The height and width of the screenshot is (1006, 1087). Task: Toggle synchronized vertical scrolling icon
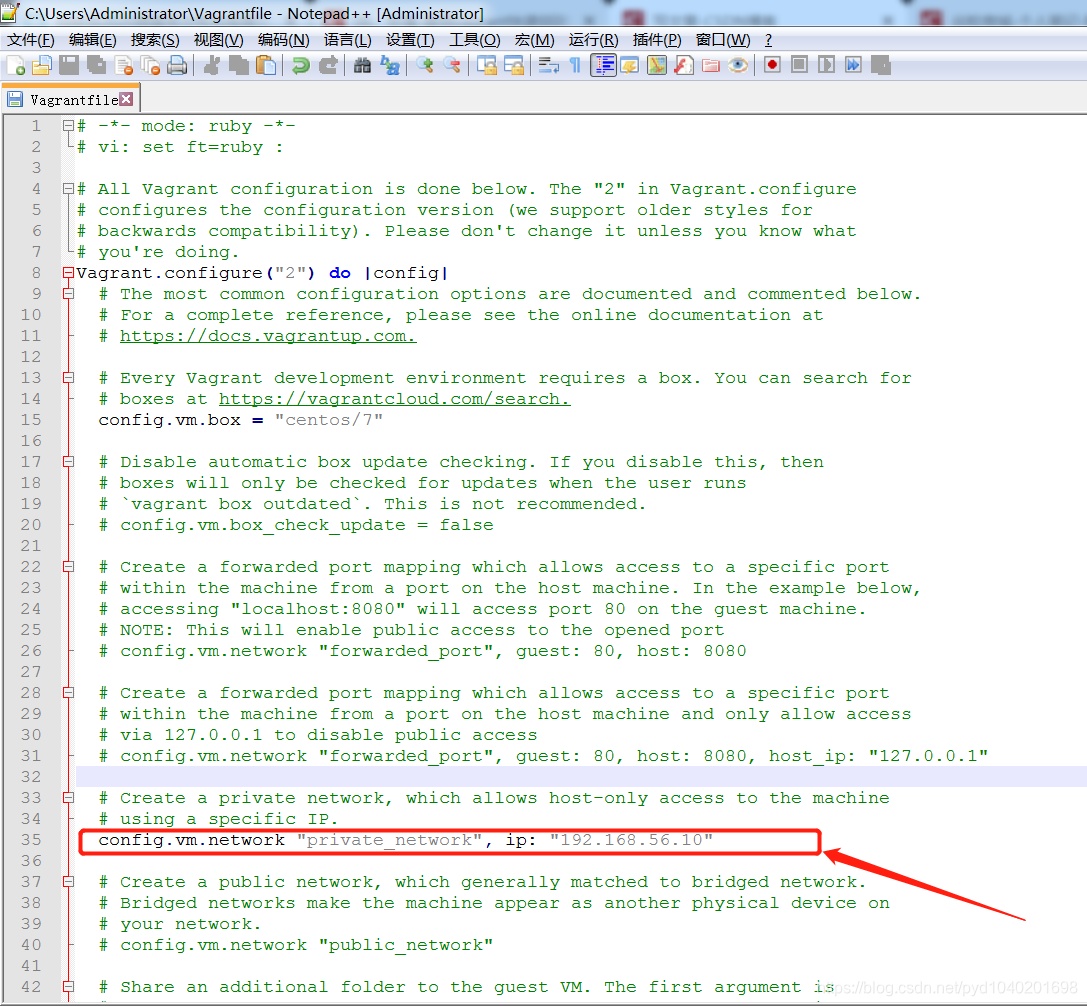[x=487, y=65]
